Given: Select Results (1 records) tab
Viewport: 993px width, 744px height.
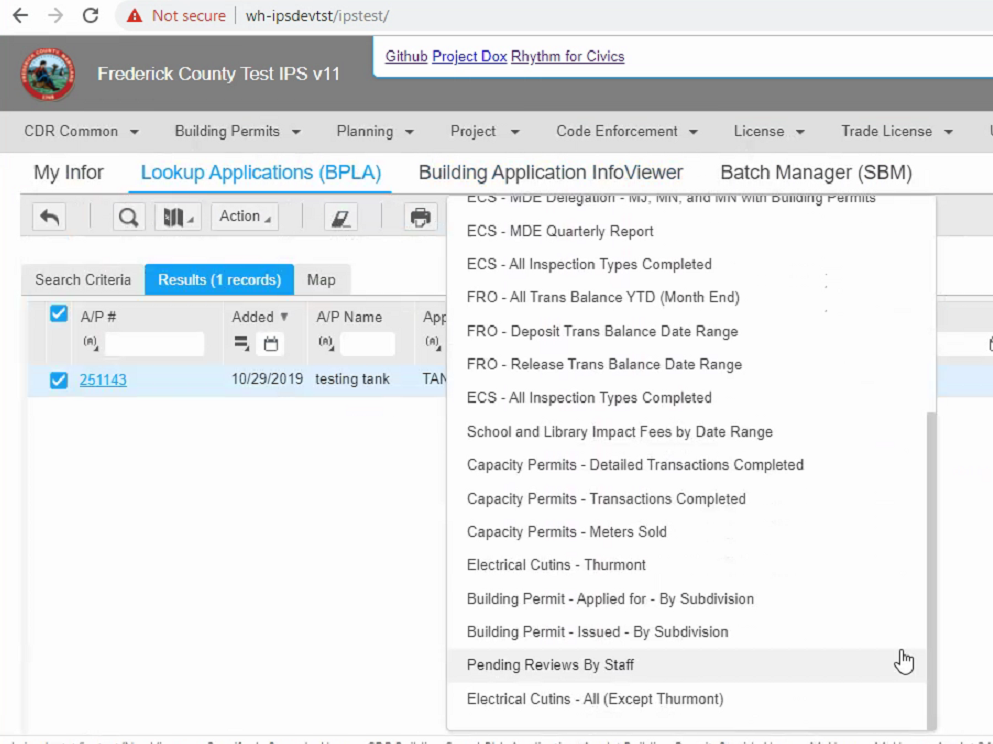Looking at the screenshot, I should tap(219, 280).
